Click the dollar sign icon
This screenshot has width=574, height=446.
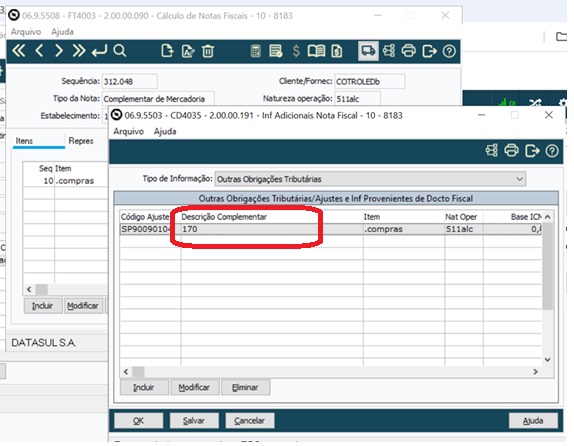[296, 51]
